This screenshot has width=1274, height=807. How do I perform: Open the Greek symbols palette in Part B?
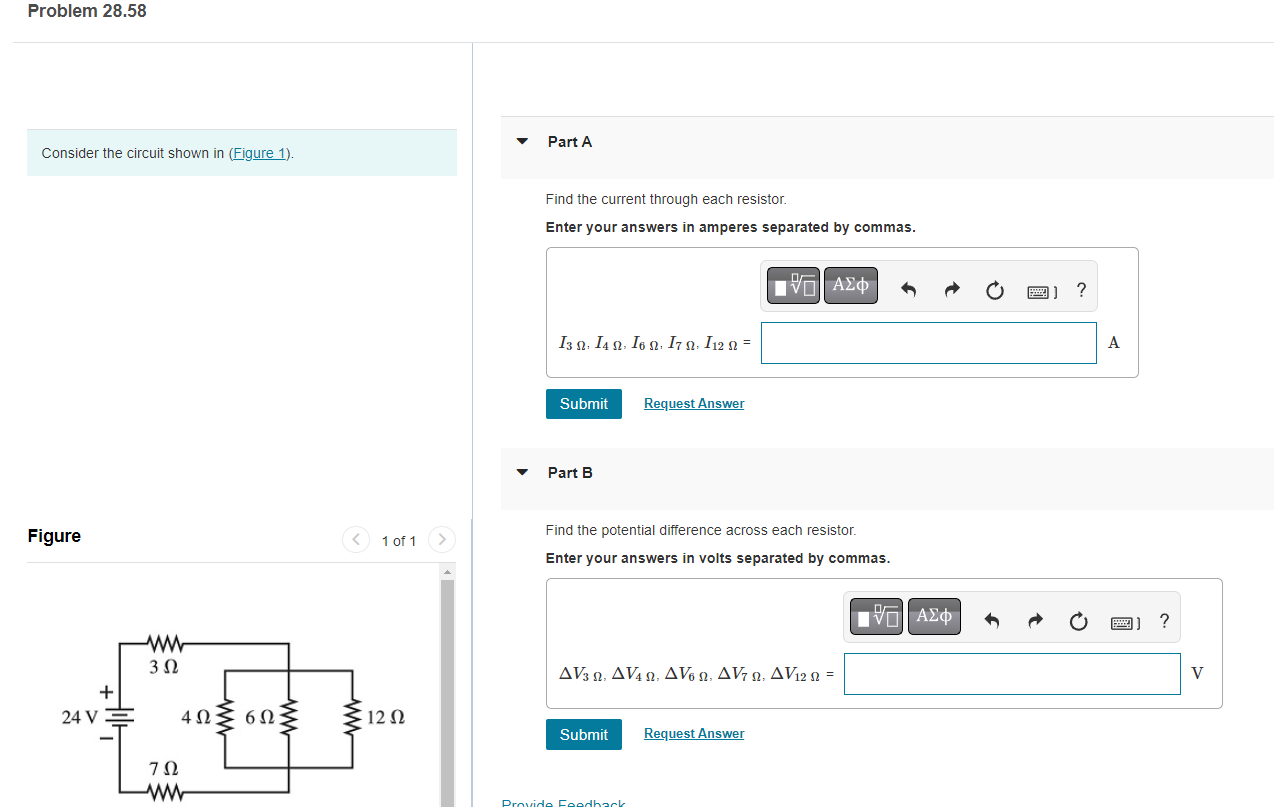click(x=933, y=616)
